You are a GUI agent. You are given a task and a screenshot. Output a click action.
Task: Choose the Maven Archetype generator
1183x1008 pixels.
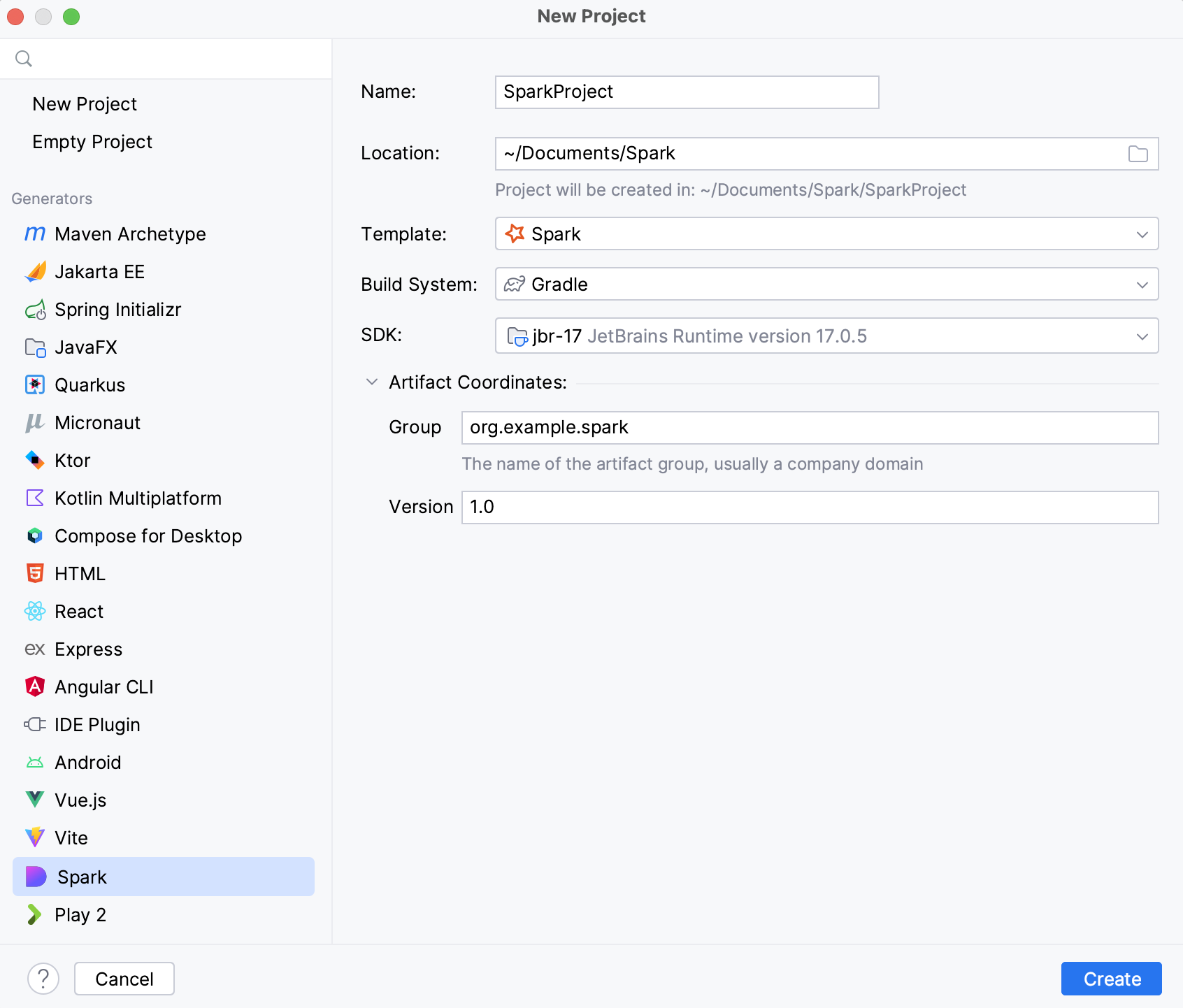click(x=164, y=233)
